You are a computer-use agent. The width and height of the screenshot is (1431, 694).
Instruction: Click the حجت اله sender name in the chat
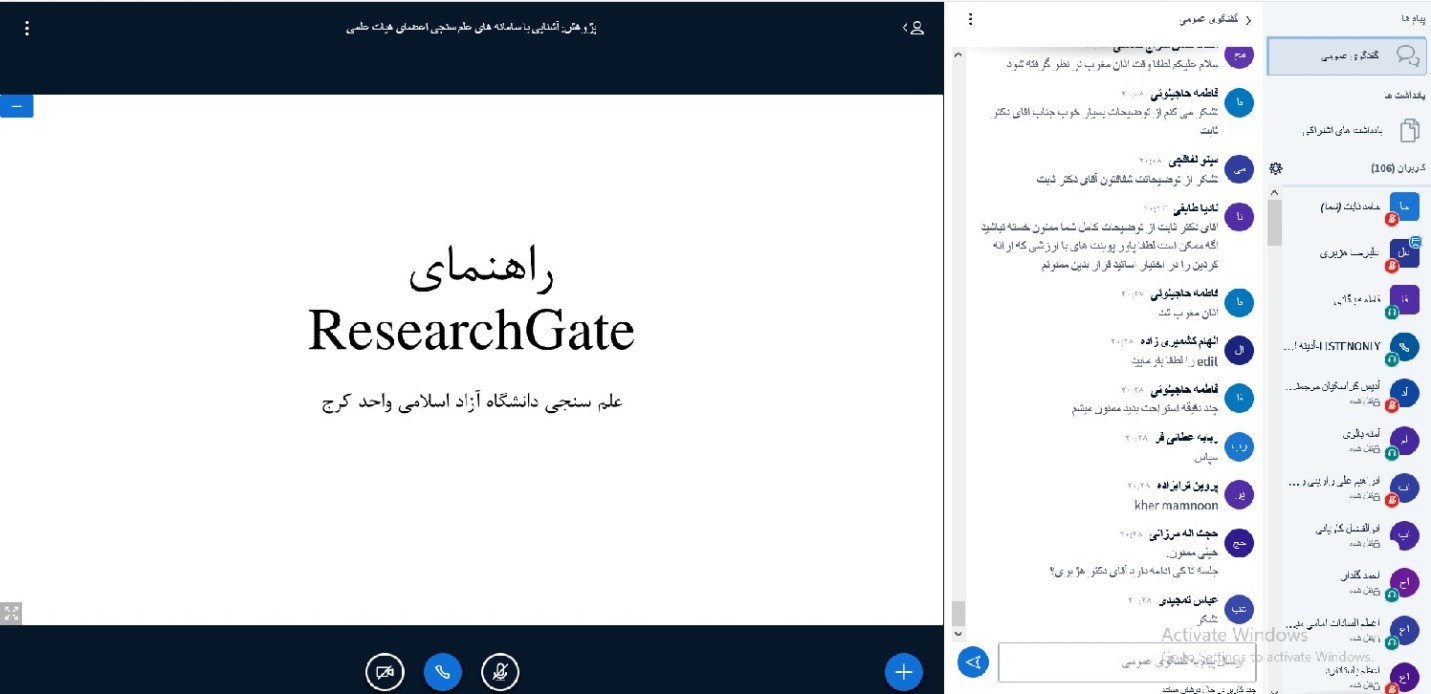pyautogui.click(x=1184, y=535)
